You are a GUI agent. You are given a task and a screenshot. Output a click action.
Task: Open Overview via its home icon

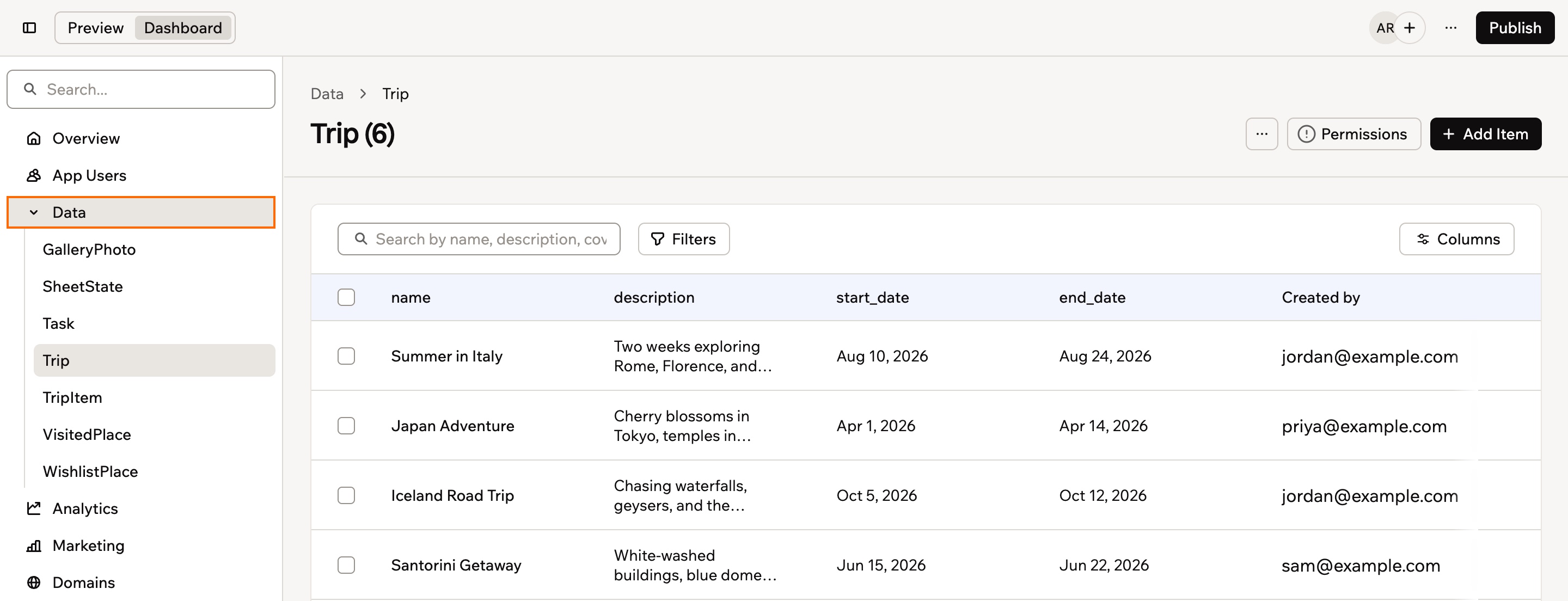point(34,139)
